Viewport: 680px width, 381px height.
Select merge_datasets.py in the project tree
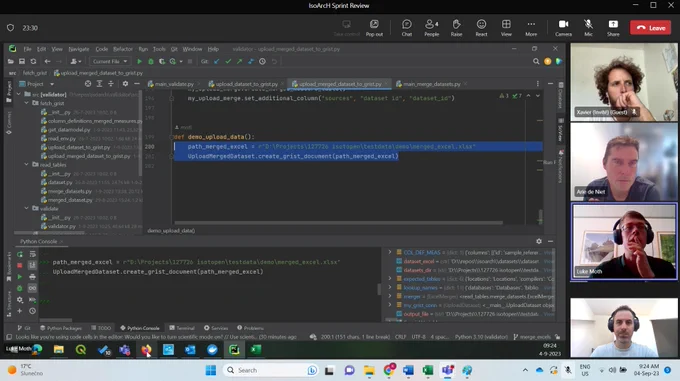coord(69,191)
